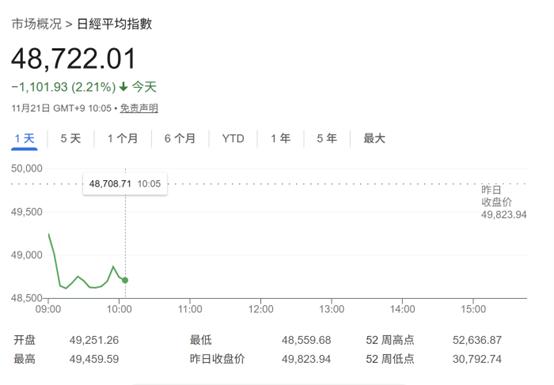554x385 pixels.
Task: Click the 最低 label
Action: point(201,340)
